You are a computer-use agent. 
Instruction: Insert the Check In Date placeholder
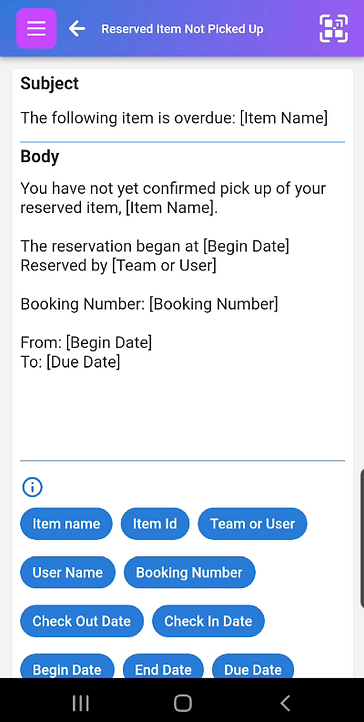208,621
